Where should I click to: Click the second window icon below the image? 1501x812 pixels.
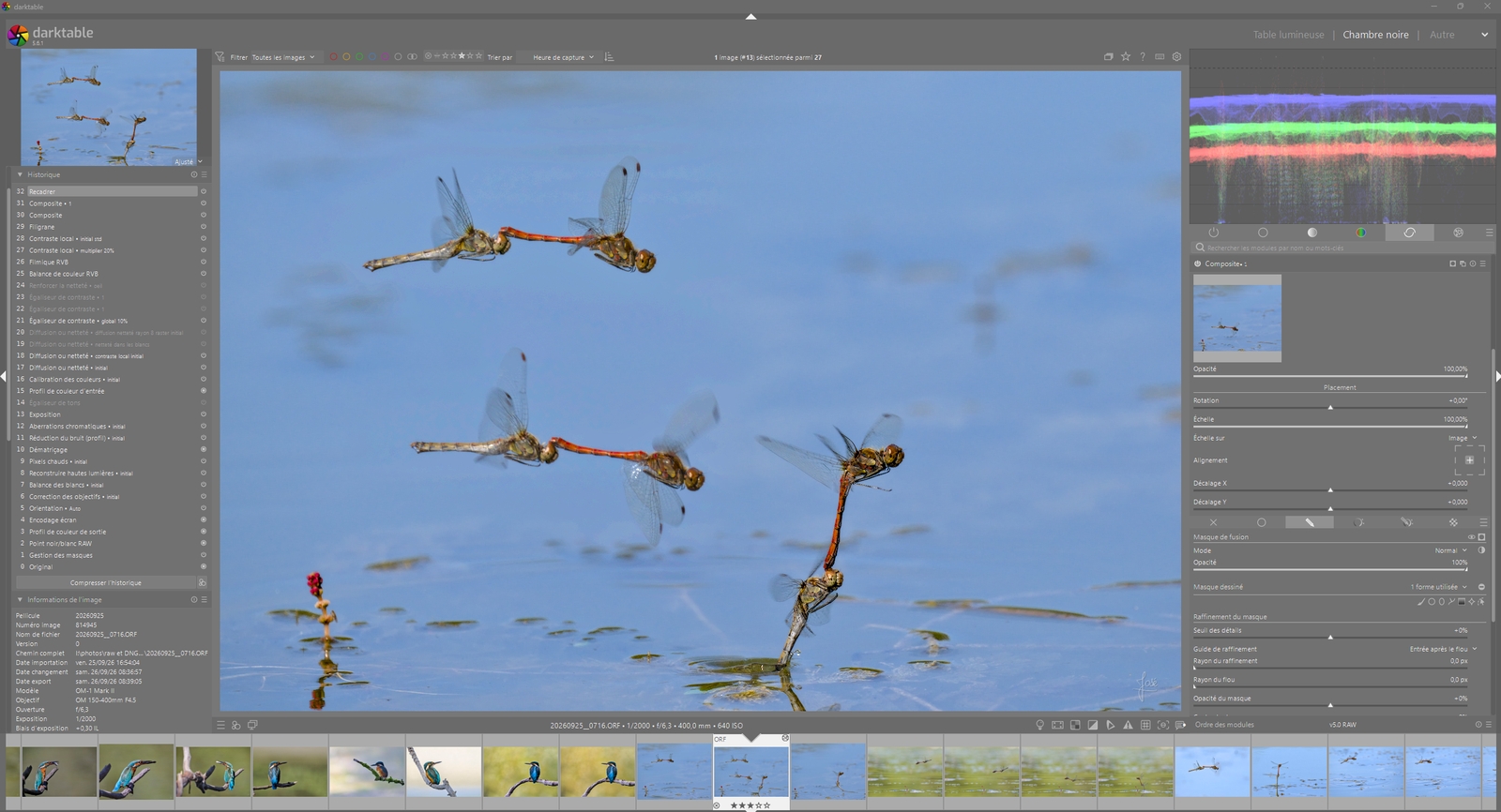[252, 725]
